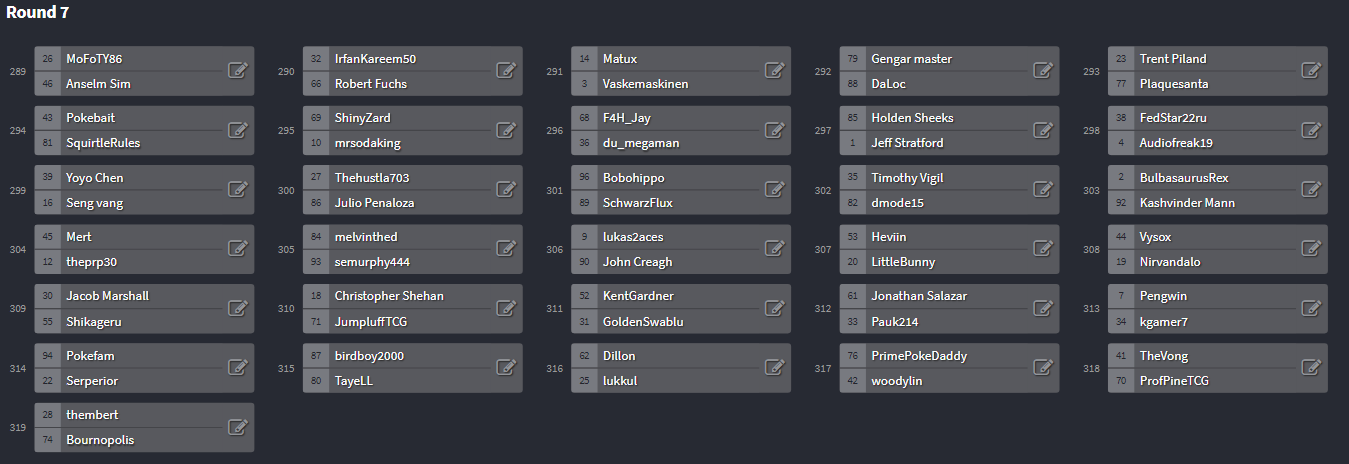This screenshot has width=1349, height=464.
Task: Edit Trent Piland vs Plaquesanta match
Action: (1311, 71)
